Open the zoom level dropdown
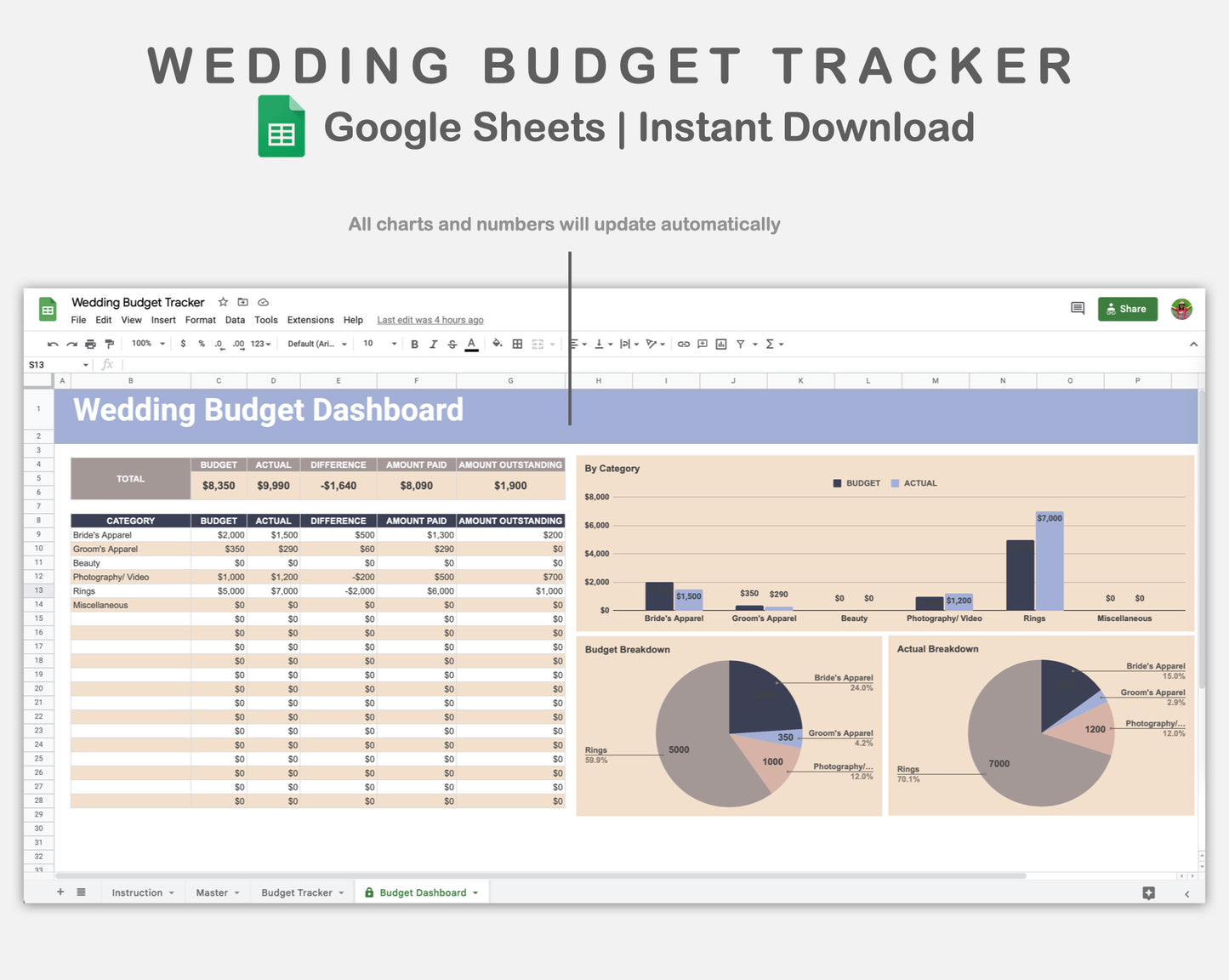Image resolution: width=1229 pixels, height=980 pixels. tap(146, 344)
